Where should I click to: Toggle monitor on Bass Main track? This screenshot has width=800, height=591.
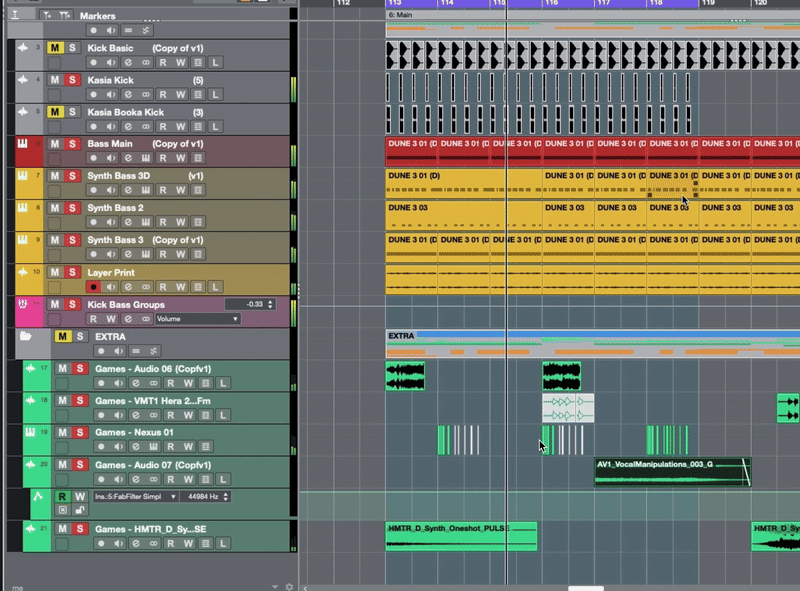111,159
